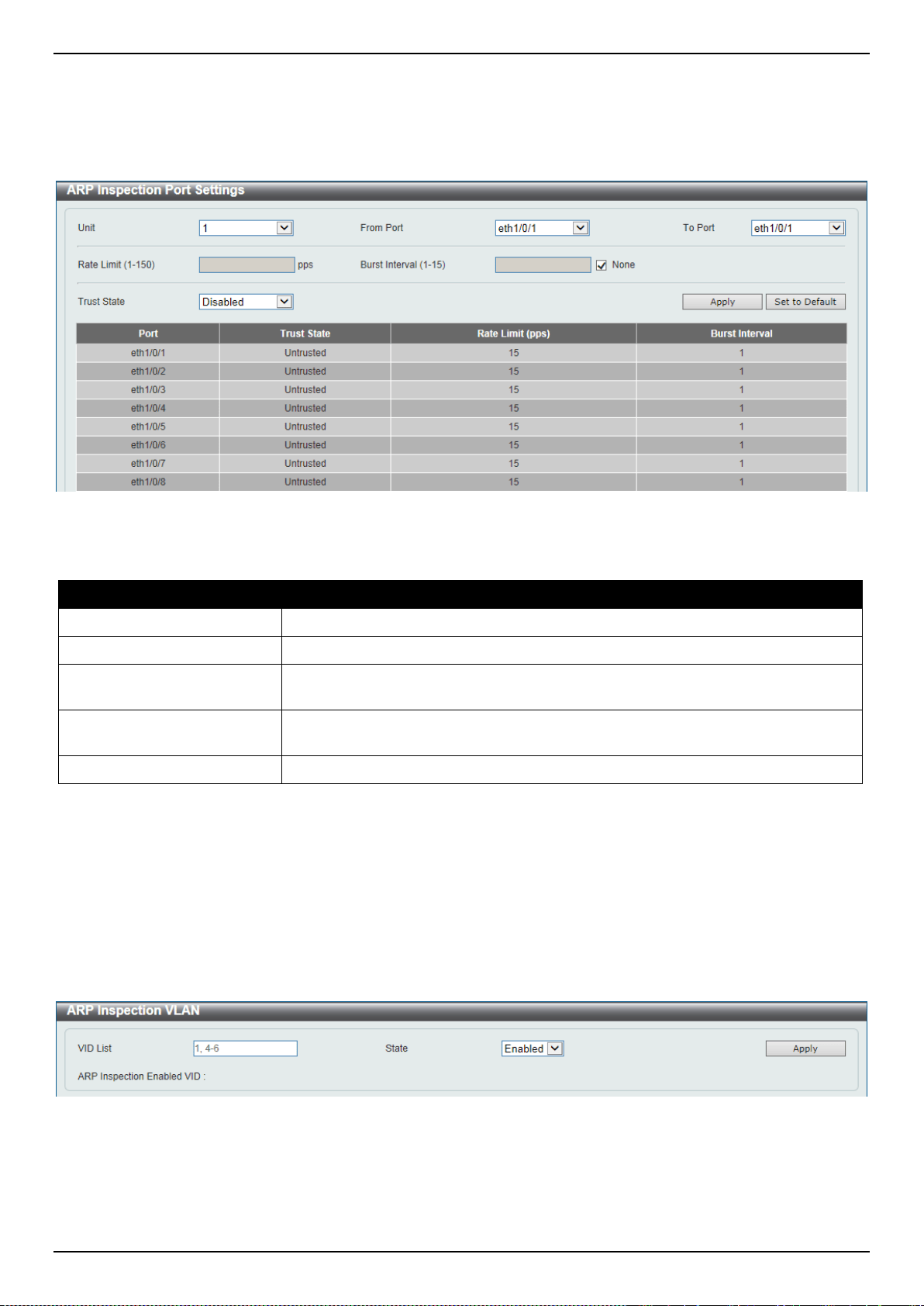Select the eth1/0/1 row port cell

pos(148,353)
